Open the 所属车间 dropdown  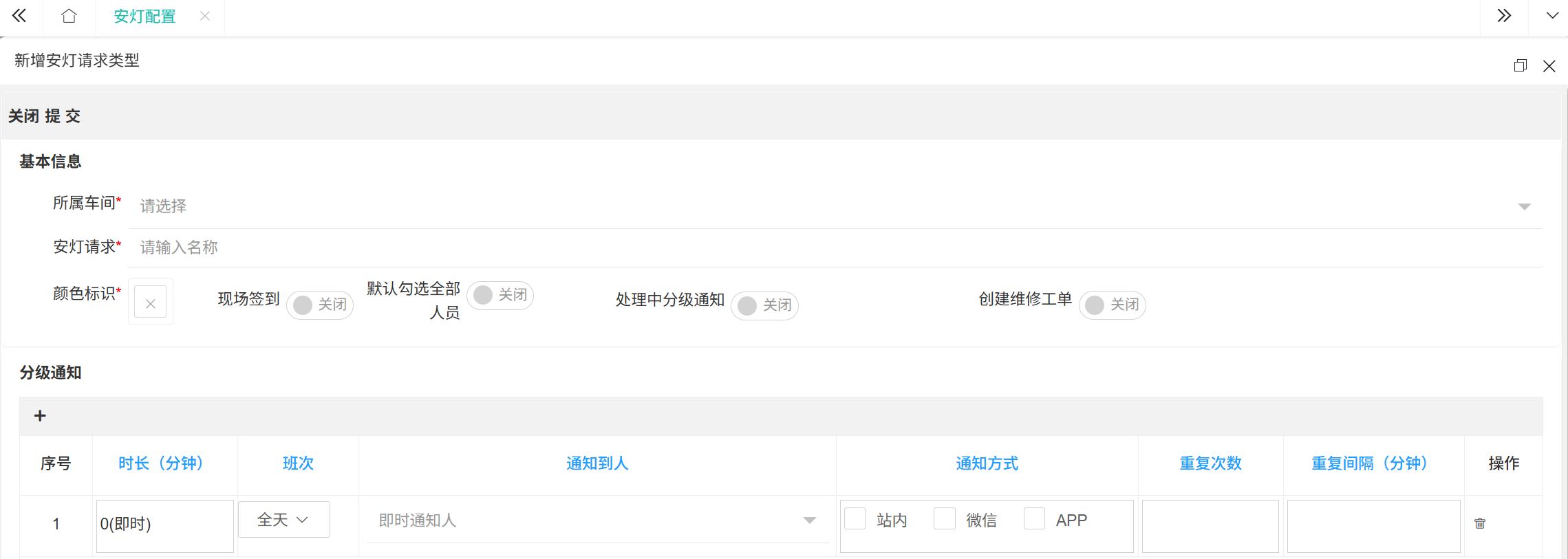coord(835,206)
